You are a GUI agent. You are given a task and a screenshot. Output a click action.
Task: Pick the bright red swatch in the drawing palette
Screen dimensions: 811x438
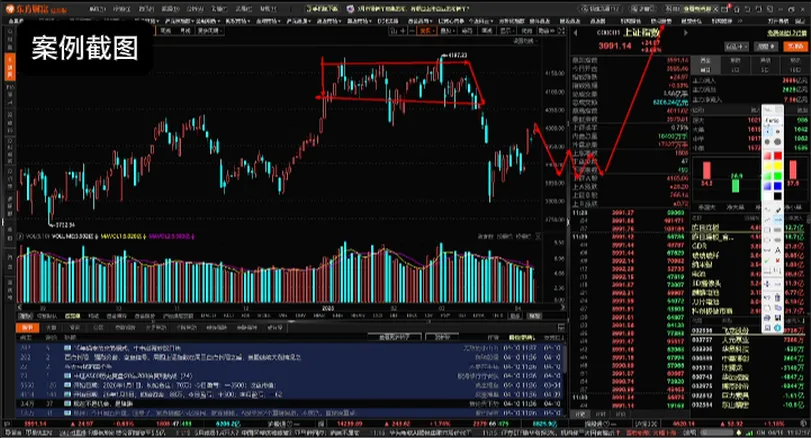point(778,155)
